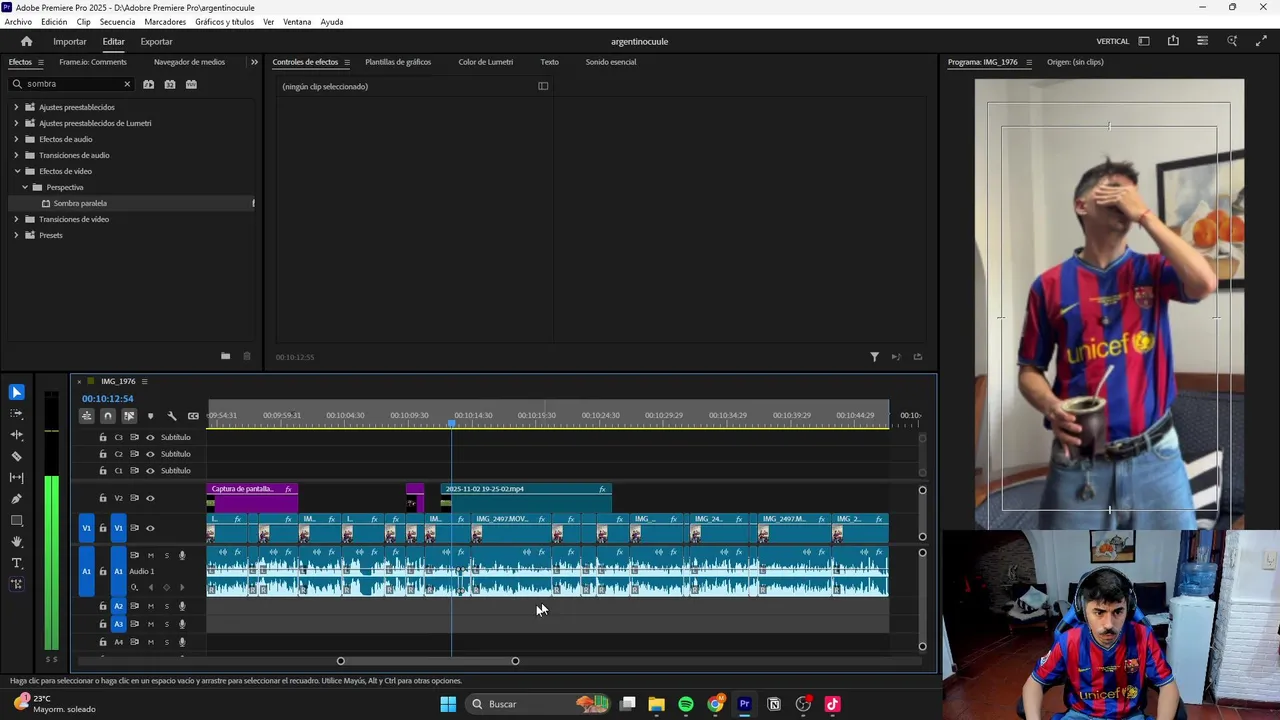The image size is (1280, 720).
Task: Go to the Importar workspace
Action: coord(70,41)
